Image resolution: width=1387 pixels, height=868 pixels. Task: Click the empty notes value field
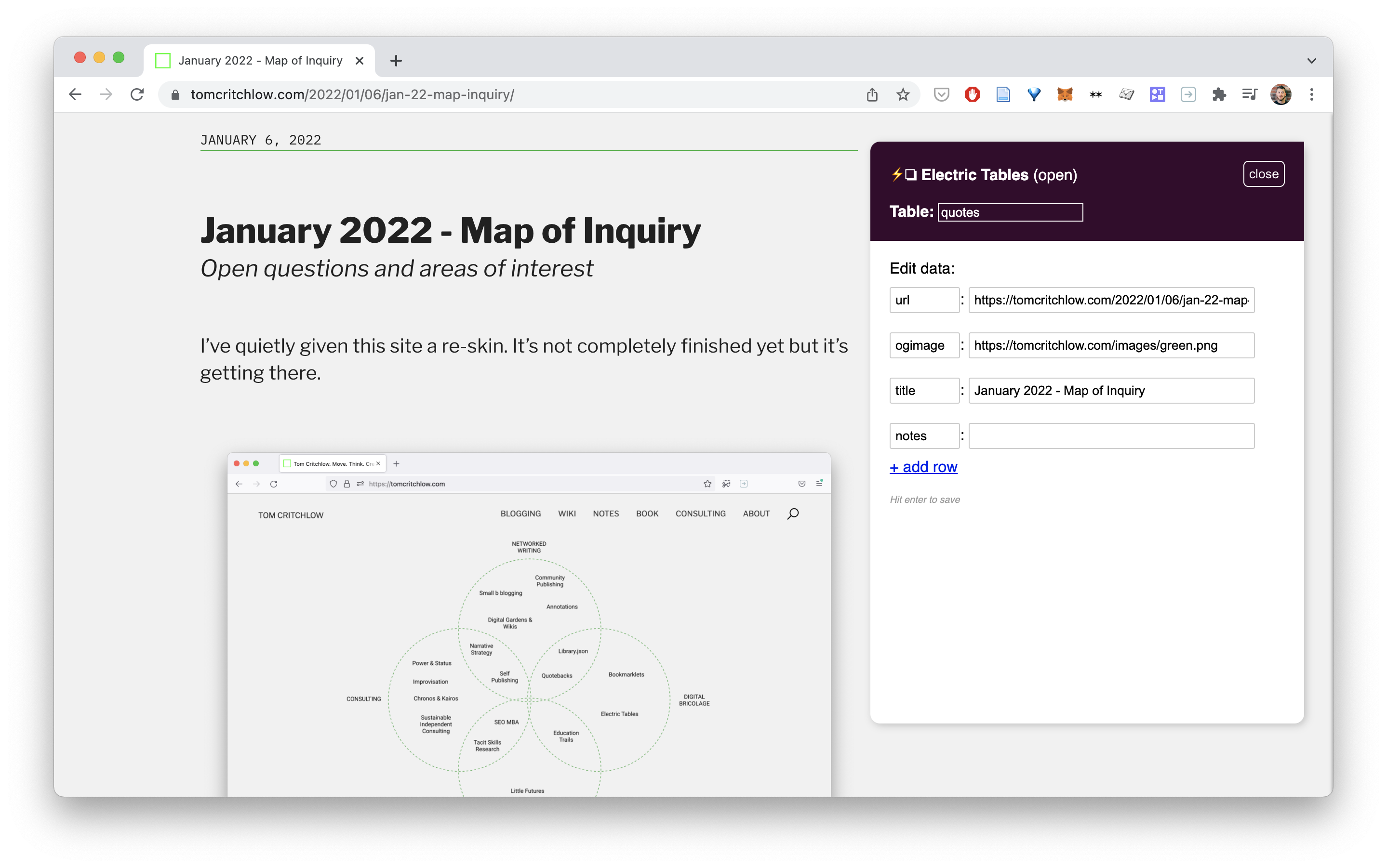(x=1111, y=436)
